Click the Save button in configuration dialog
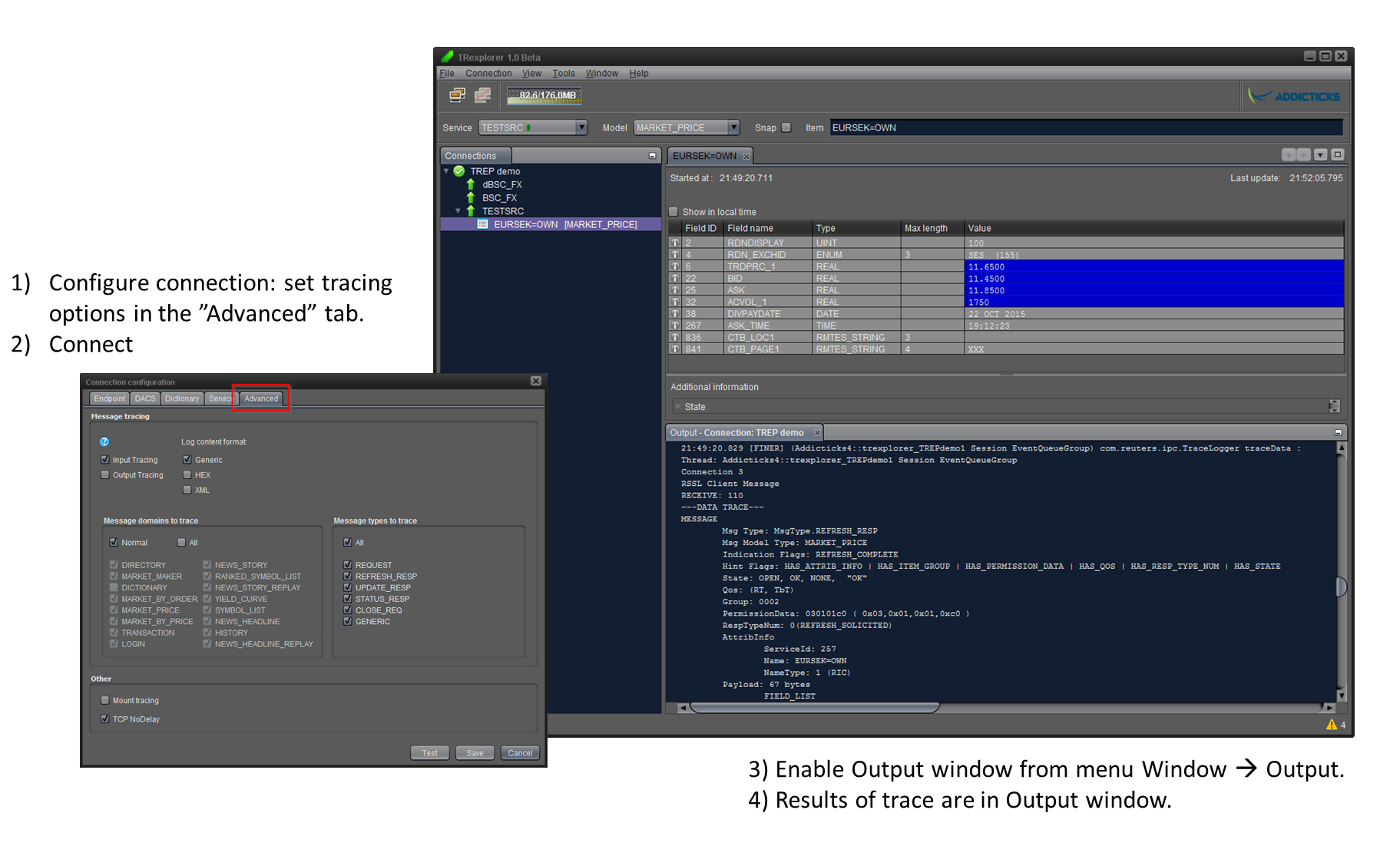Screen dimensions: 1400x846 475,753
